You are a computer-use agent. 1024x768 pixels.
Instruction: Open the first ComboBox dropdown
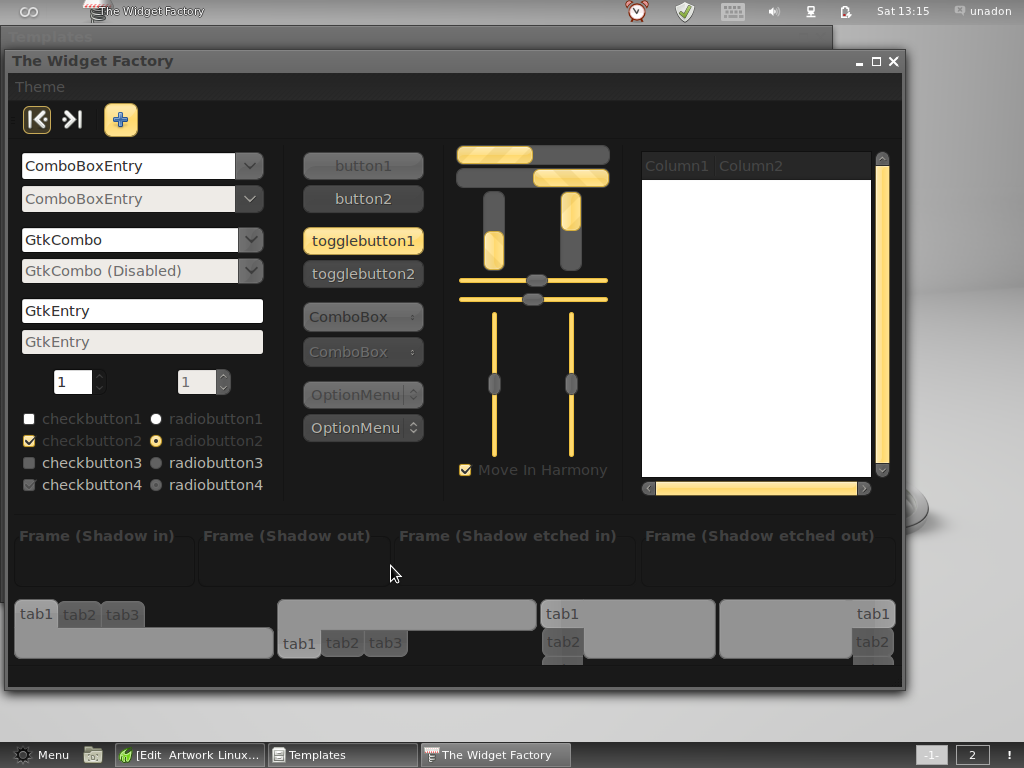pyautogui.click(x=363, y=317)
